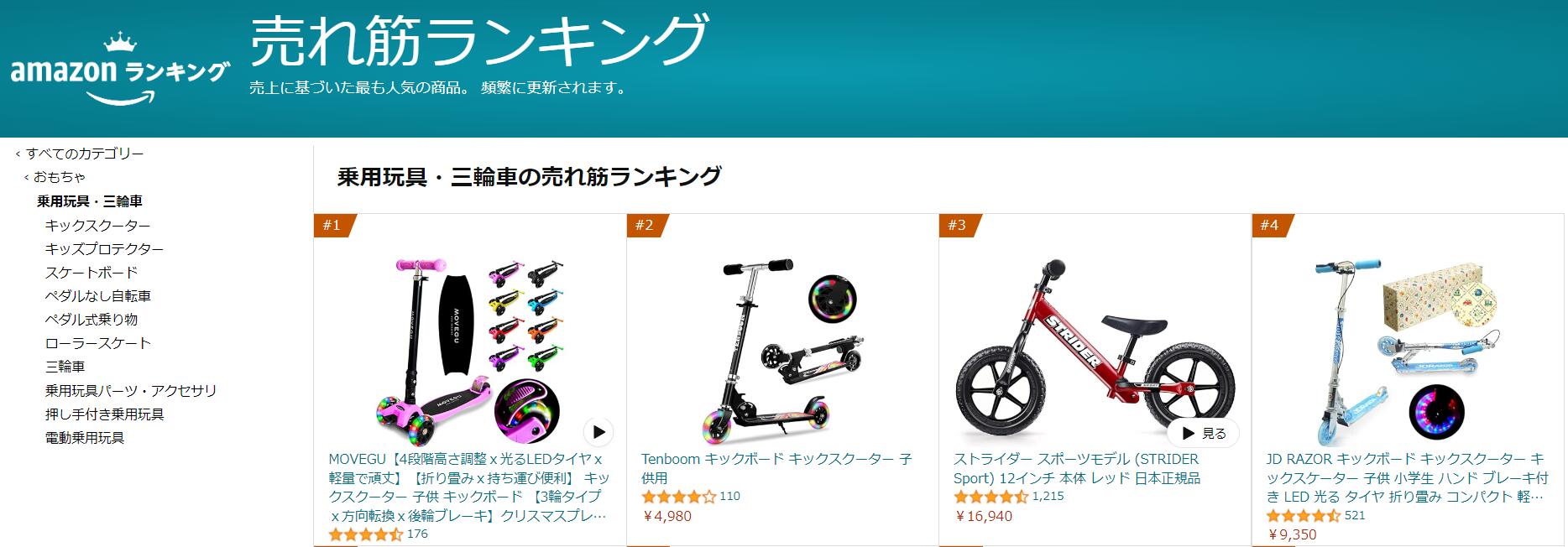Image resolution: width=1568 pixels, height=547 pixels.
Task: Open the ローラースケート category
Action: coord(98,343)
